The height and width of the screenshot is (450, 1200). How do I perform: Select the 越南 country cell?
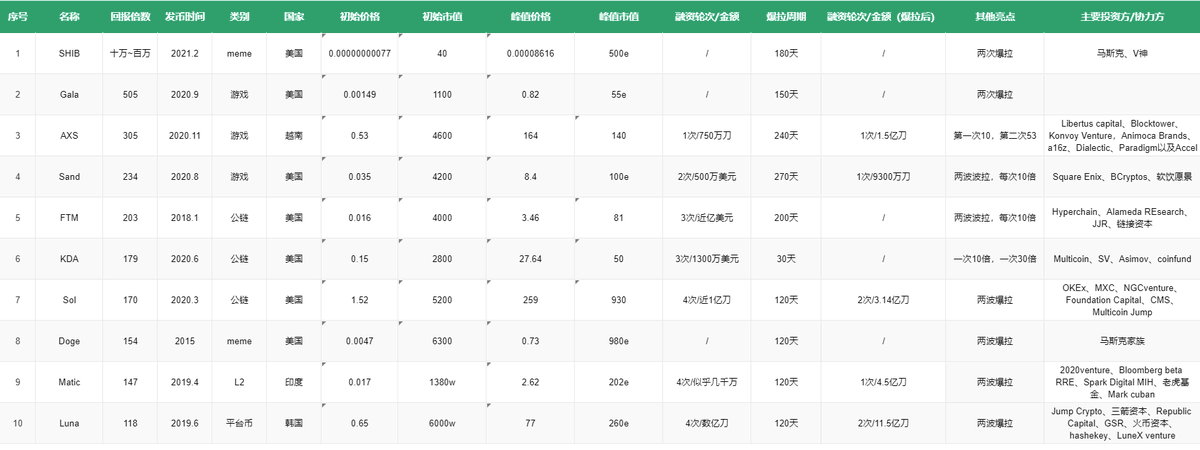[294, 135]
